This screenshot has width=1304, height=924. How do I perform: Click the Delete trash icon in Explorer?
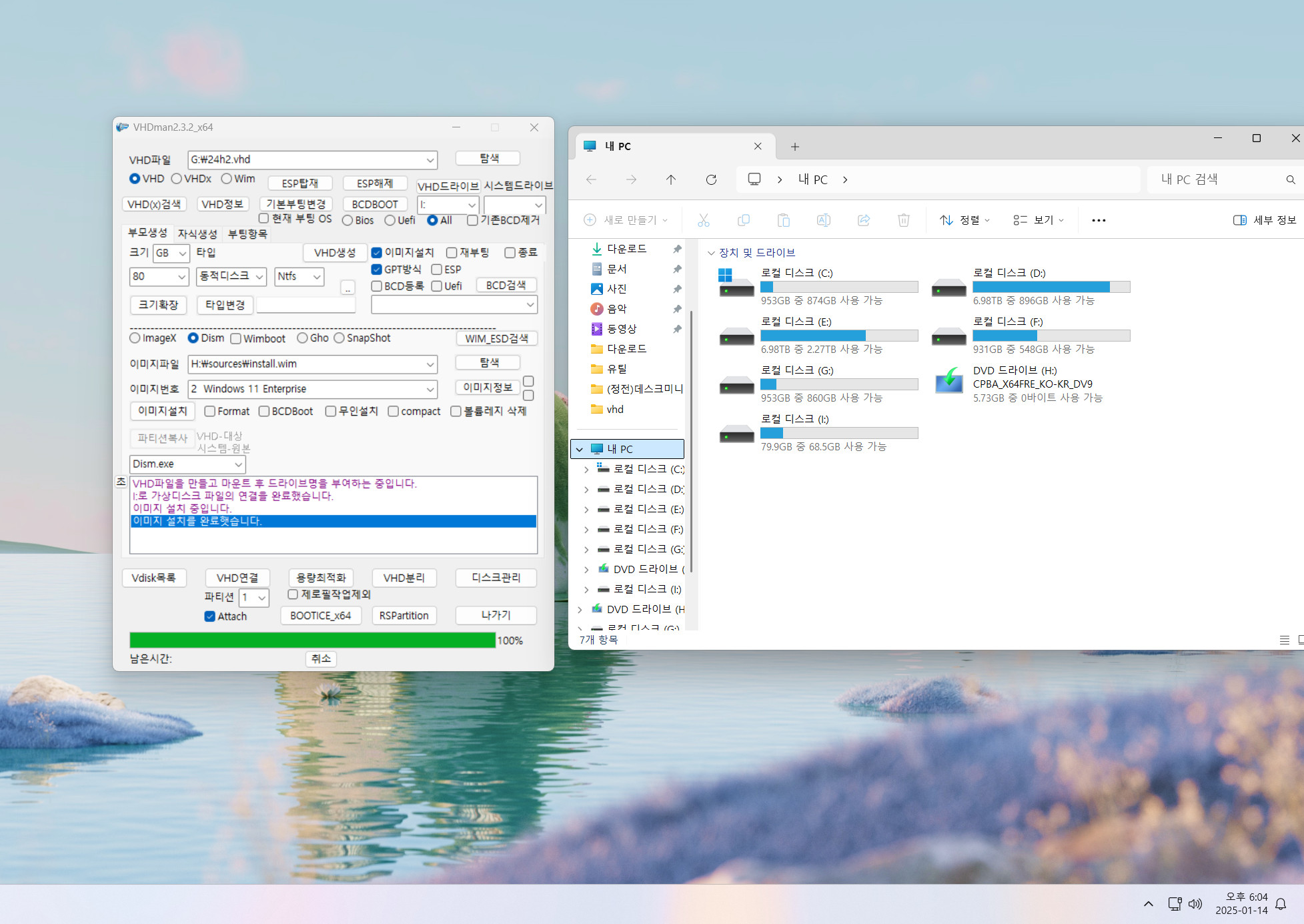click(904, 220)
